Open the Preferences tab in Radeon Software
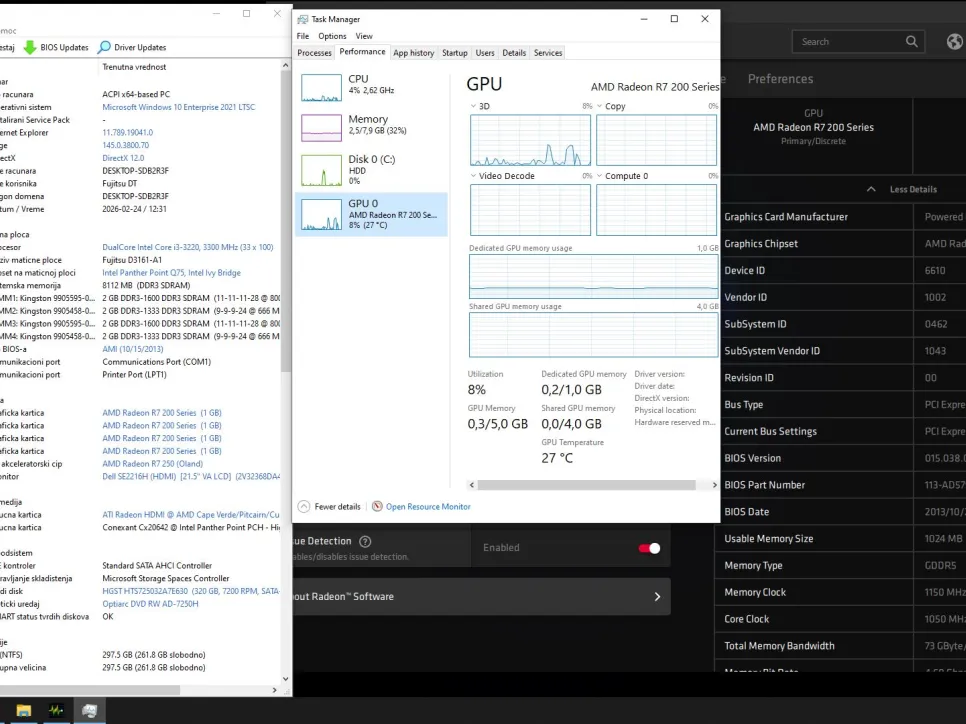The width and height of the screenshot is (966, 724). click(780, 79)
